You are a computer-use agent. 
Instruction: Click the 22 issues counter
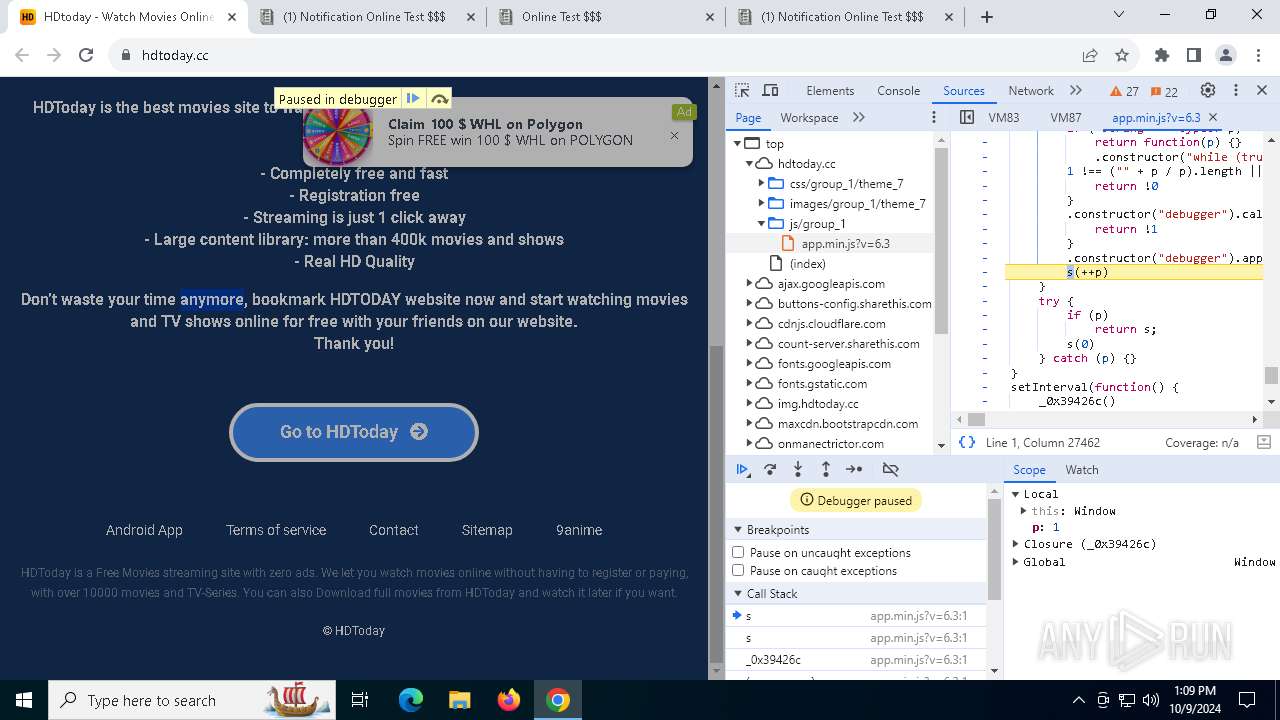pyautogui.click(x=1164, y=91)
